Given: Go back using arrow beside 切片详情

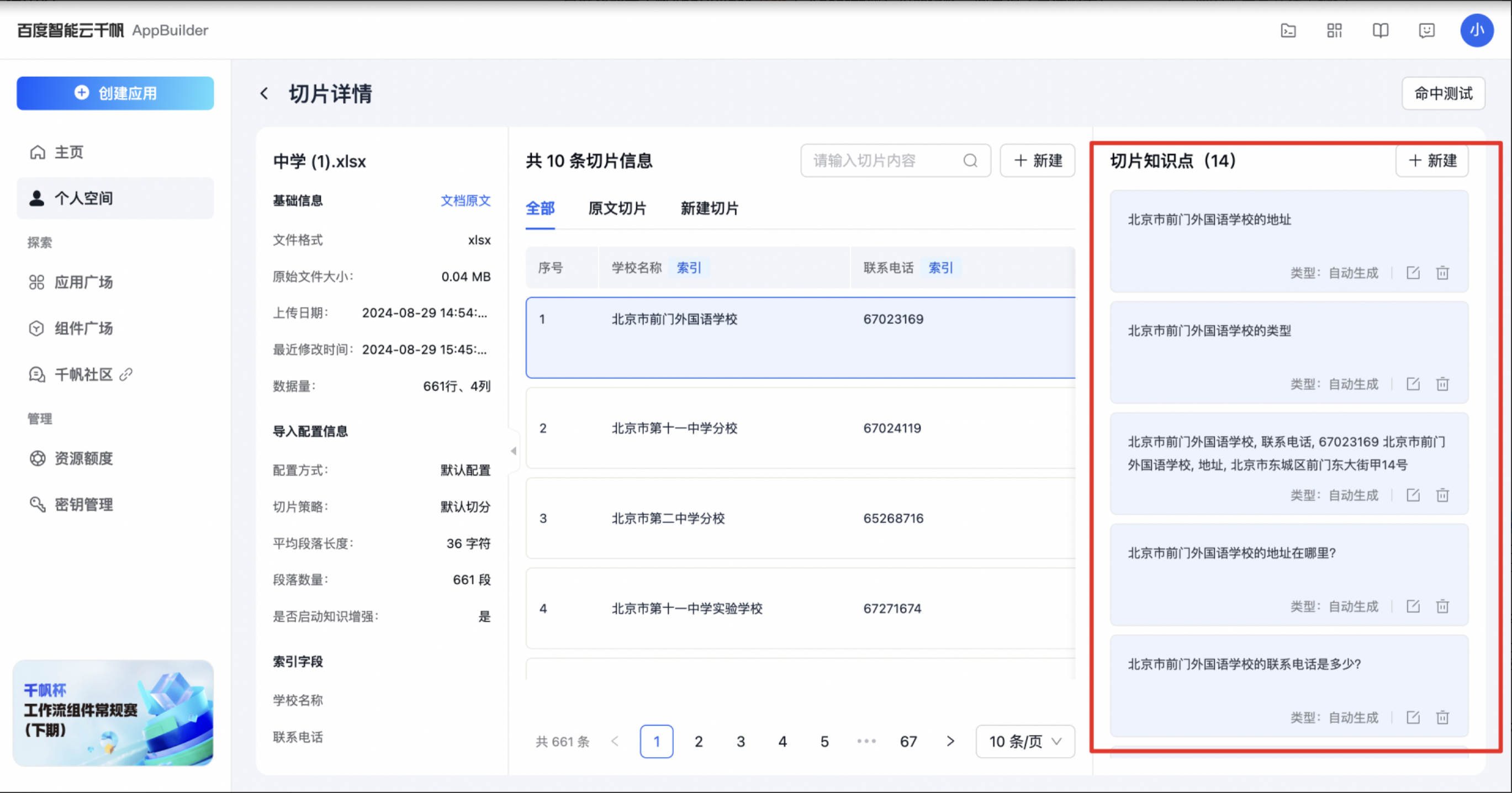Looking at the screenshot, I should pyautogui.click(x=265, y=93).
